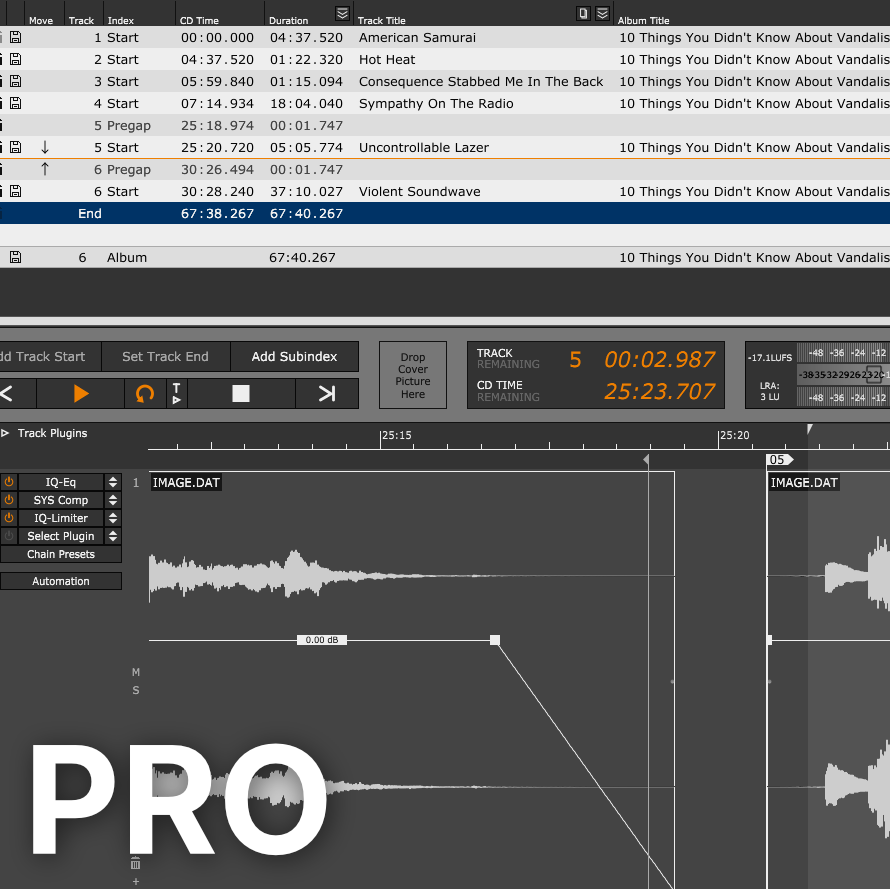Open the Chain Presets panel

point(61,554)
